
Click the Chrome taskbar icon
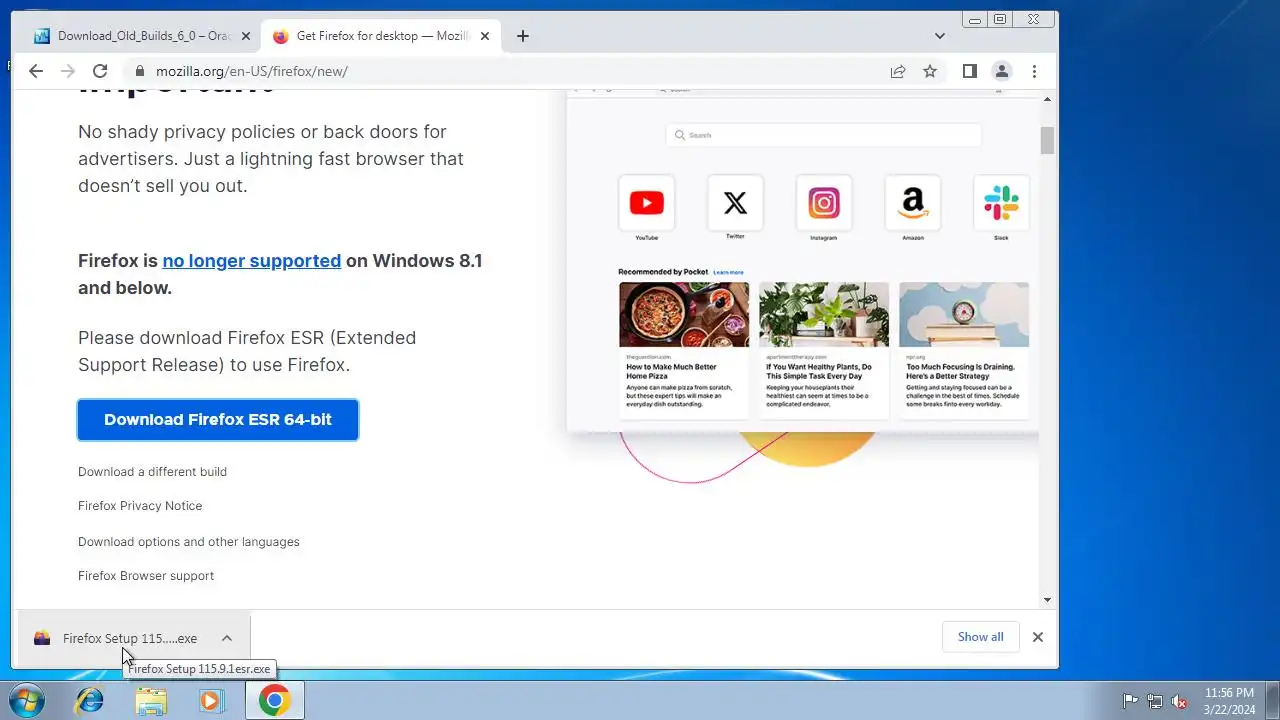(274, 701)
